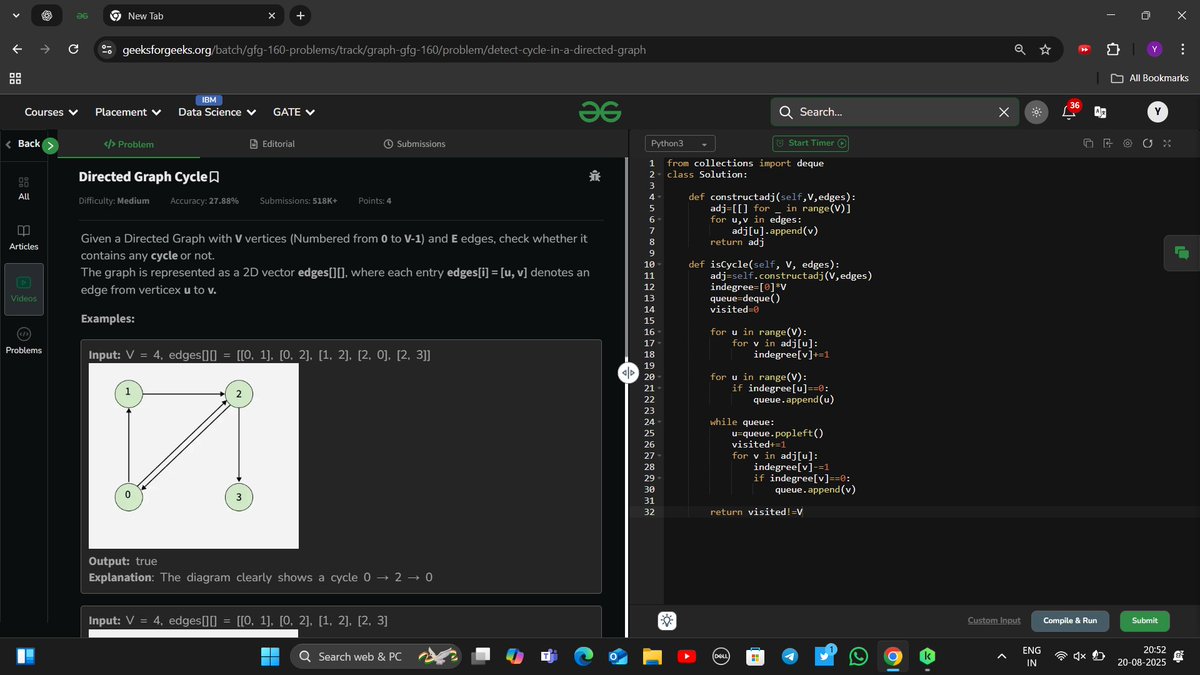Open Chrome extensions puzzle icon
Screen dimensions: 1200x675
coord(1113,49)
